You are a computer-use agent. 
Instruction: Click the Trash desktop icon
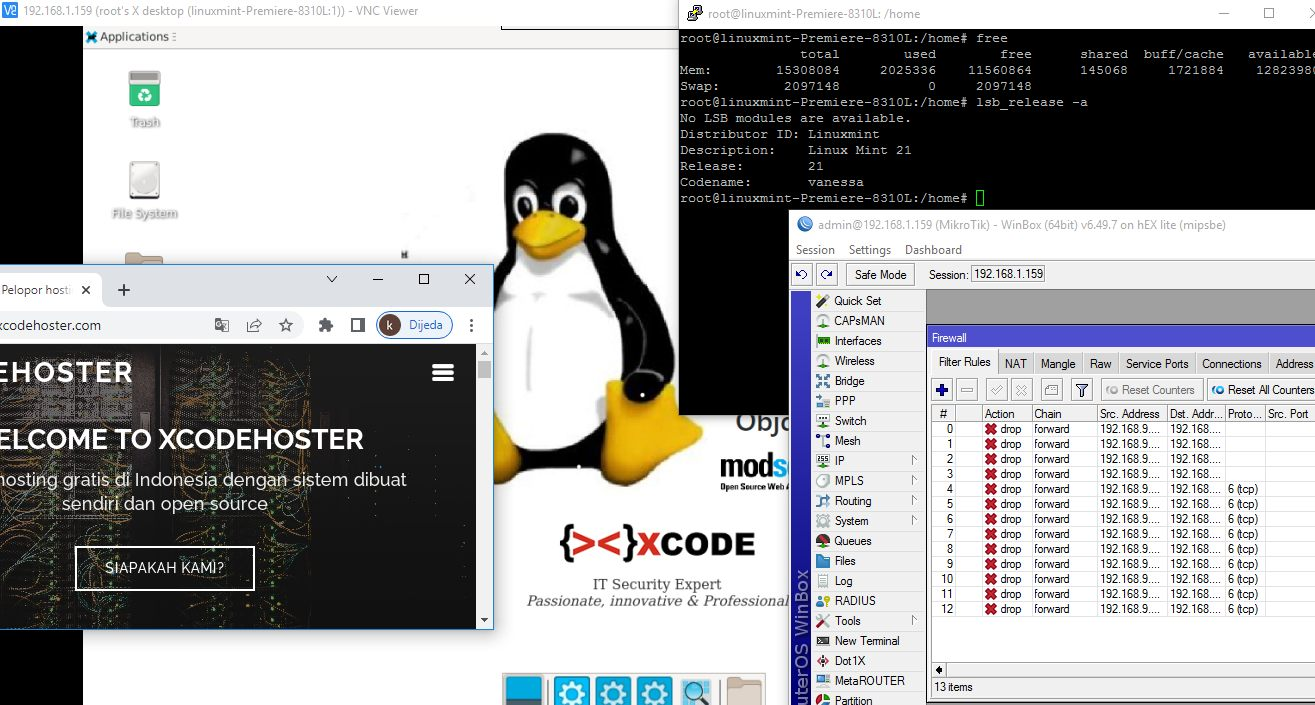tap(145, 99)
